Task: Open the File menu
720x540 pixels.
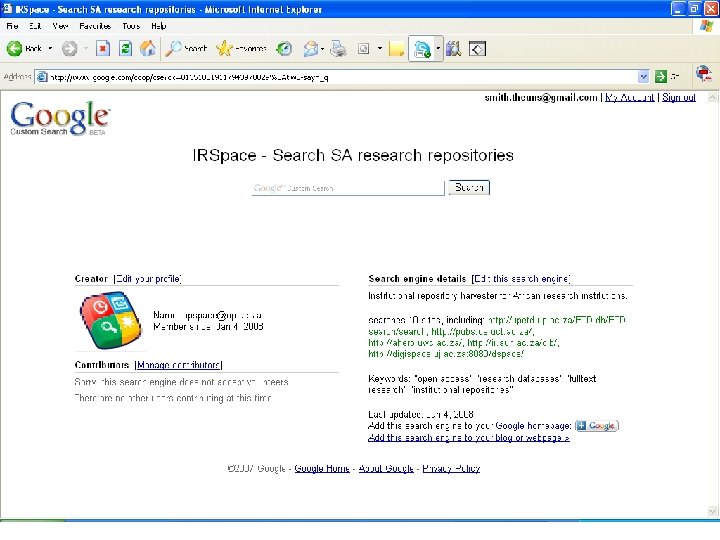Action: (x=12, y=26)
